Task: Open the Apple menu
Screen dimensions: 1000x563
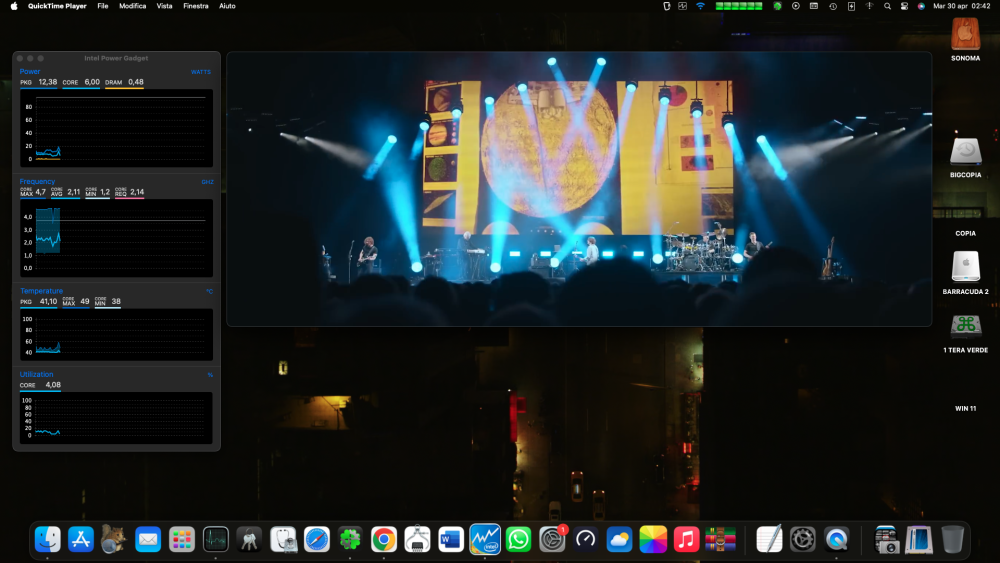Action: click(14, 6)
